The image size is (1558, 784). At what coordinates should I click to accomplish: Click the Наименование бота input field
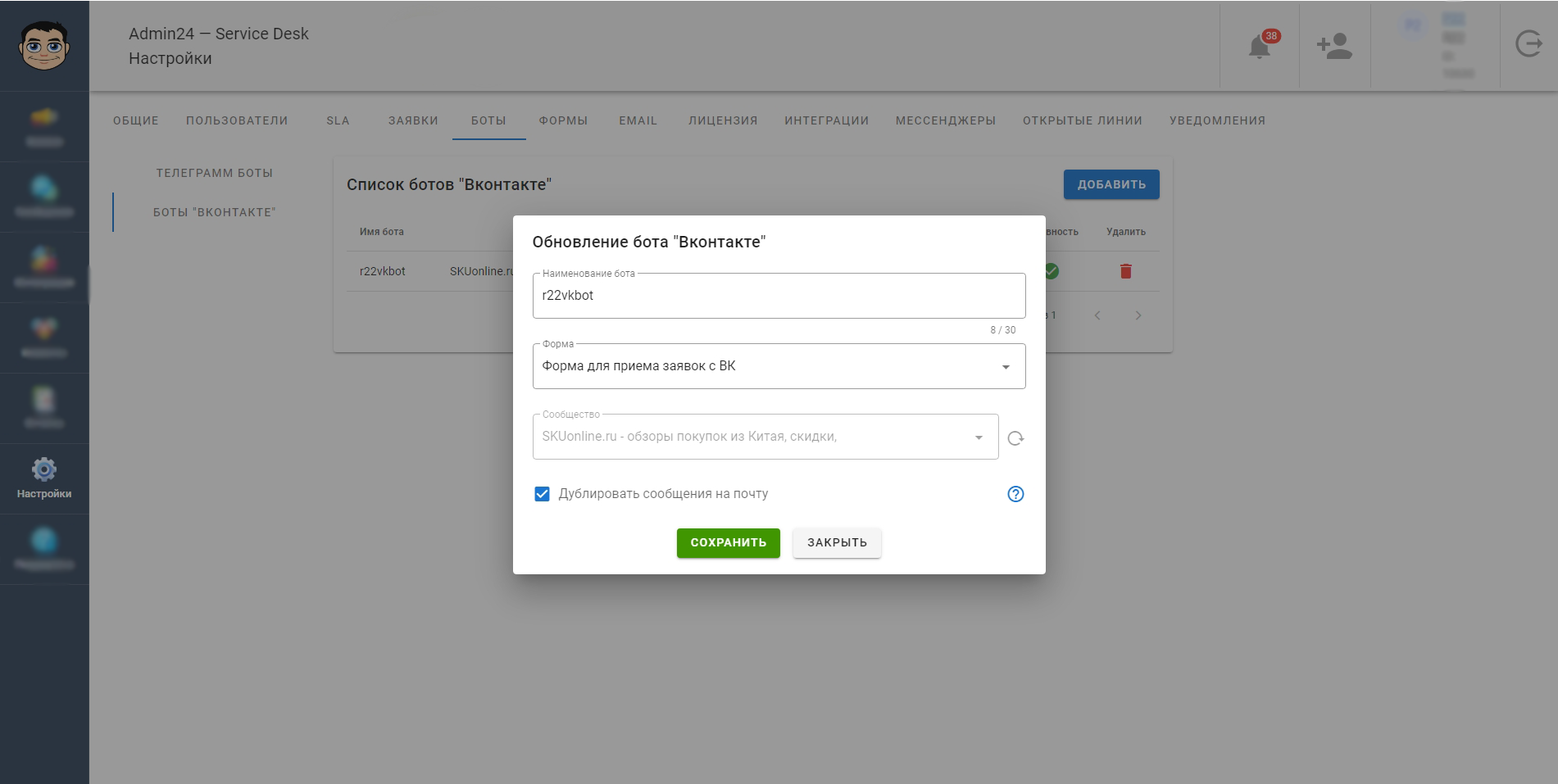point(779,296)
